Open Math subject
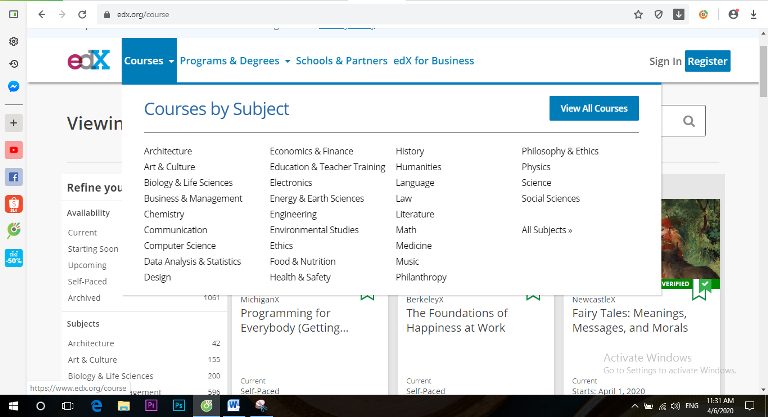This screenshot has height=417, width=768. (406, 230)
